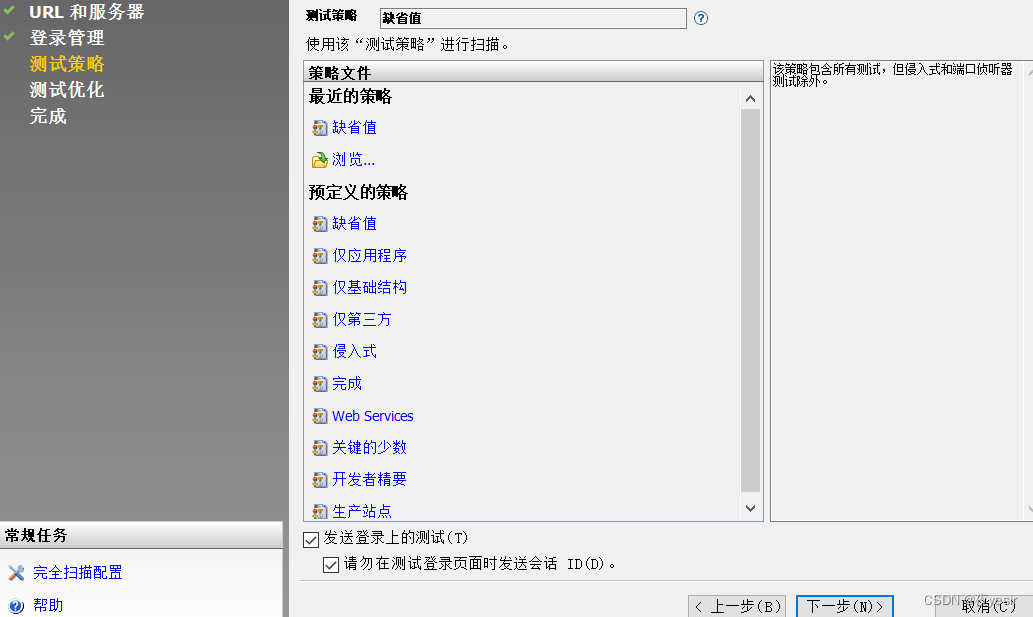Image resolution: width=1033 pixels, height=617 pixels.
Task: Click the policy list scrollbar thumb
Action: point(750,301)
